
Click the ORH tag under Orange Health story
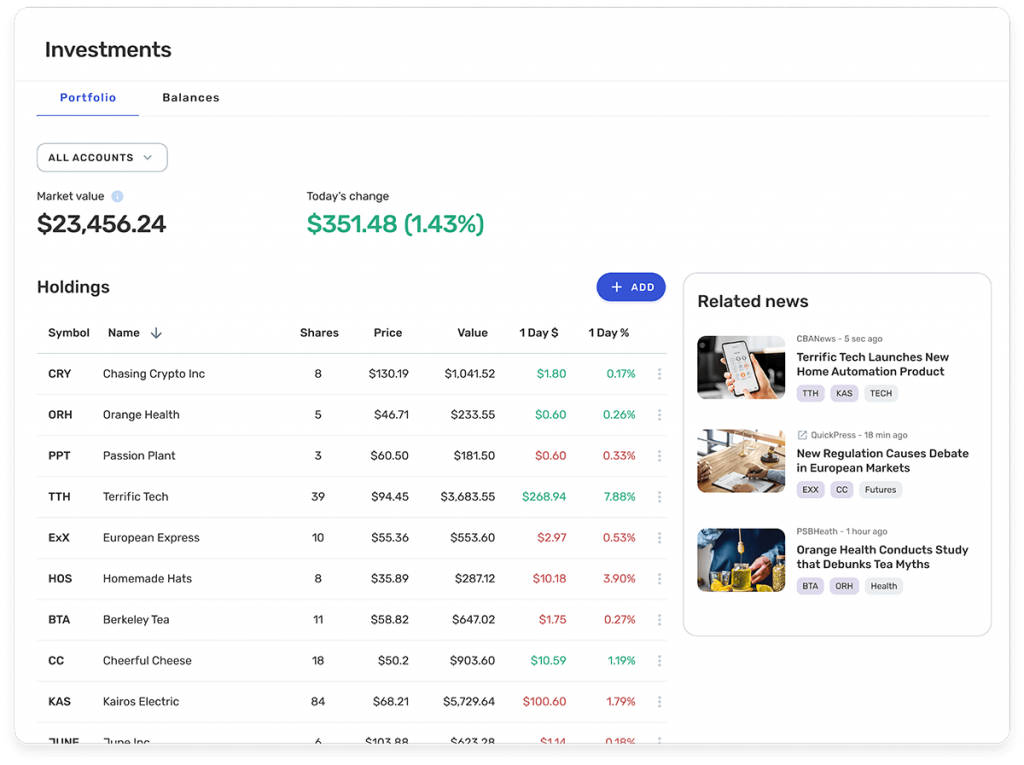(844, 586)
